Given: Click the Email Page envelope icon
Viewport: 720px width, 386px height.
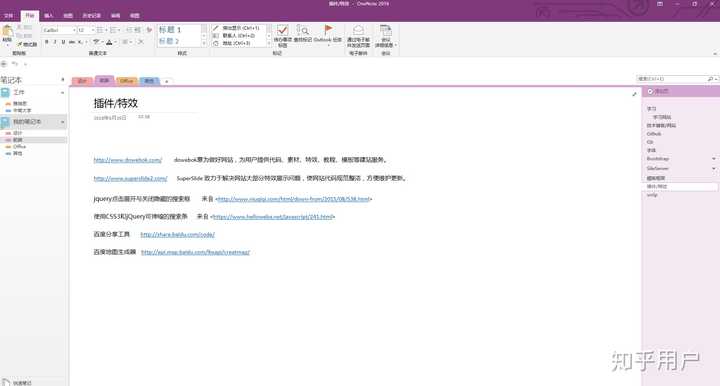Looking at the screenshot, I should click(358, 30).
